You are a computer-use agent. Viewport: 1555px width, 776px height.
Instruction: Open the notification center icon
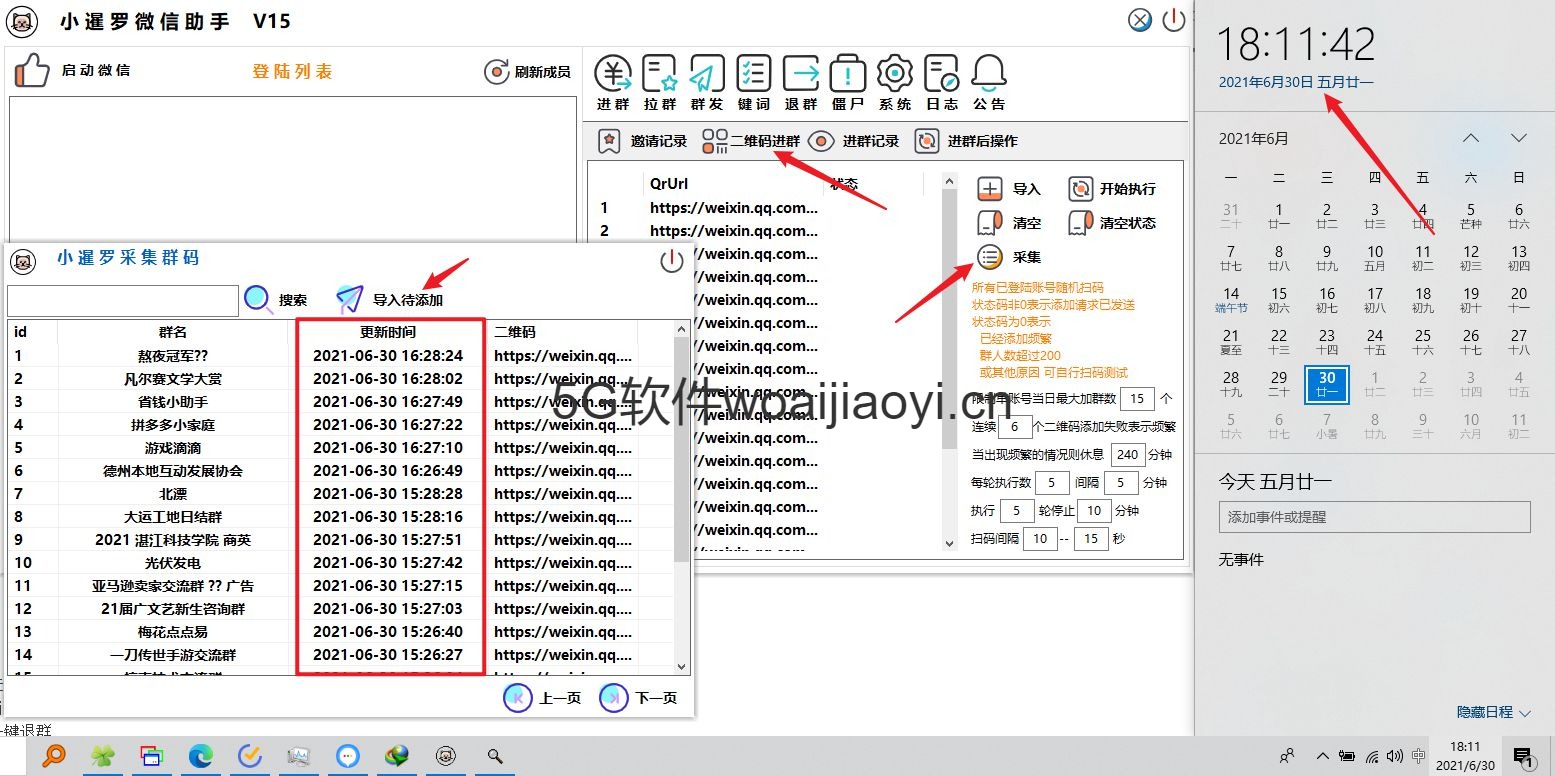point(1523,756)
